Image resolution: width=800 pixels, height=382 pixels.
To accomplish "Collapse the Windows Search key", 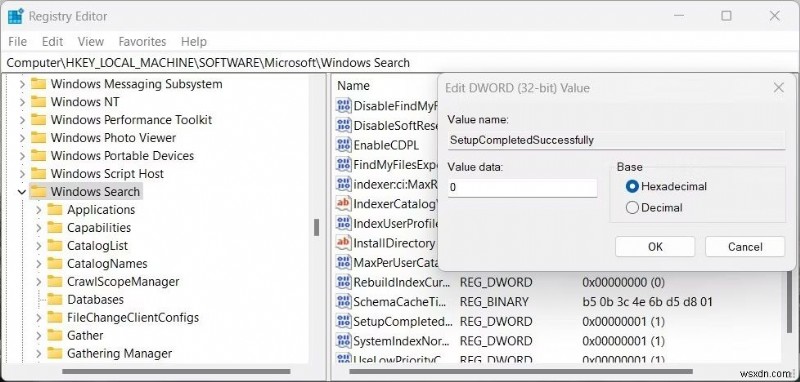I will [22, 192].
